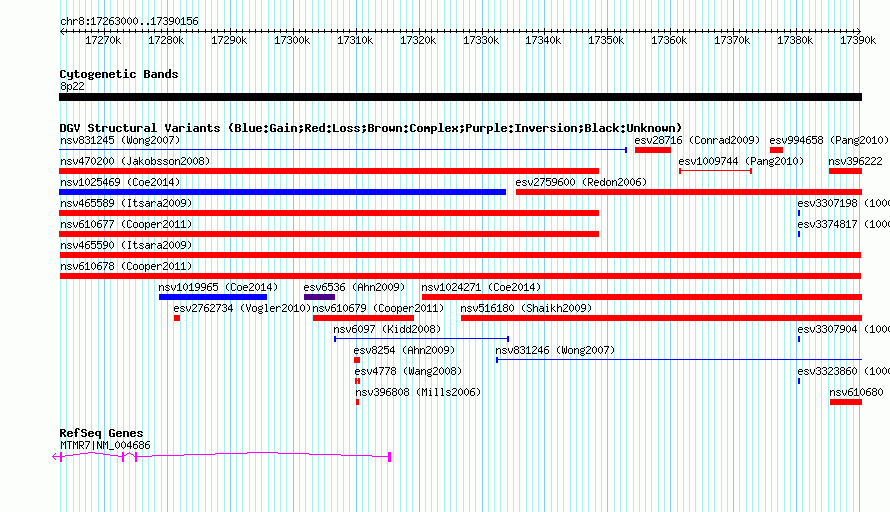The image size is (890, 512).
Task: Click the red bar under nsv610680
Action: pyautogui.click(x=846, y=402)
